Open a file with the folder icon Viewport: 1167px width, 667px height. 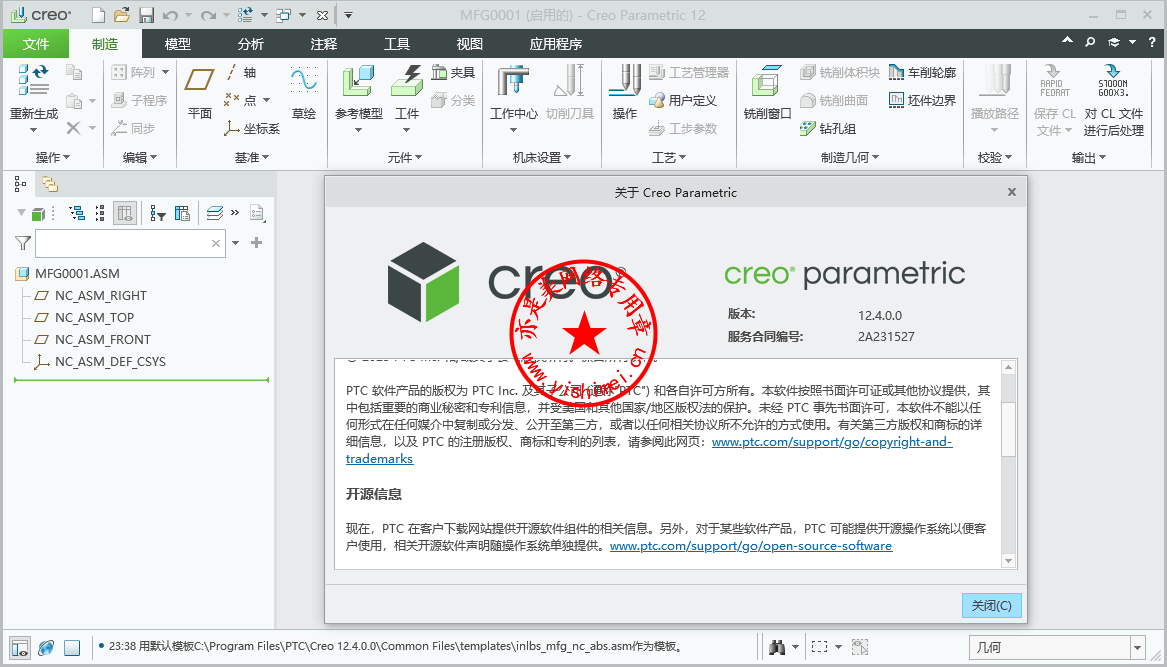122,15
